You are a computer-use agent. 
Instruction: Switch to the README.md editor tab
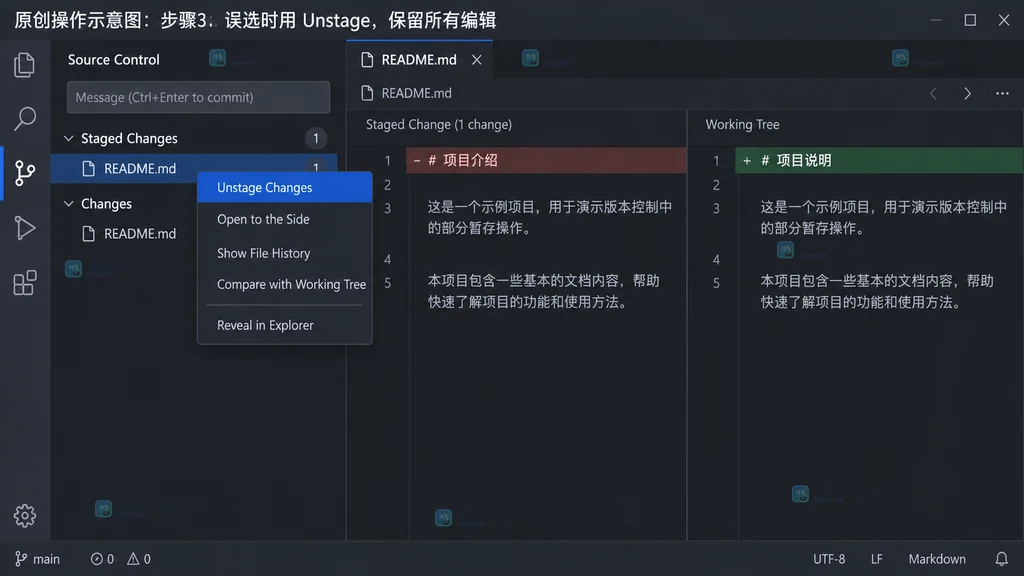pyautogui.click(x=419, y=60)
